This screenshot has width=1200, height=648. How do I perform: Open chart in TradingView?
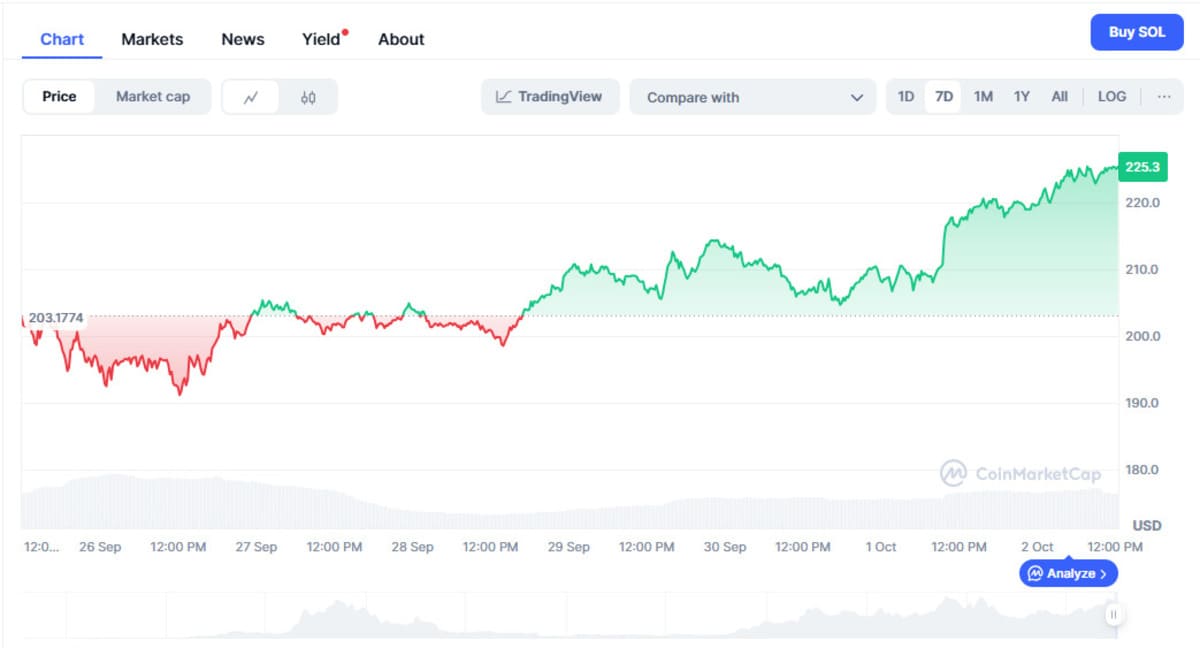pos(550,97)
